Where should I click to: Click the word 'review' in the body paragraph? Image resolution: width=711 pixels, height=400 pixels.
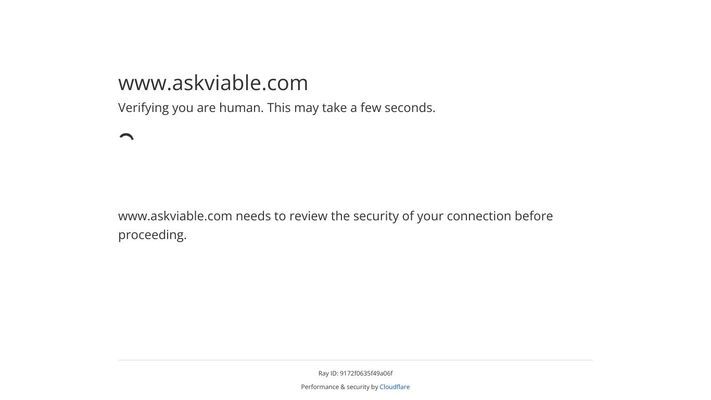click(308, 216)
